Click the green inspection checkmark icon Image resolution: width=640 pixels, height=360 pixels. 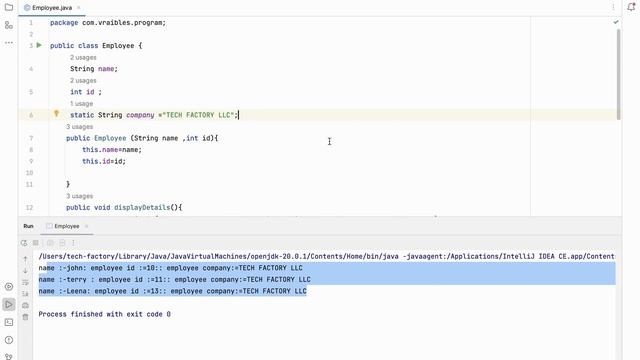(x=616, y=22)
